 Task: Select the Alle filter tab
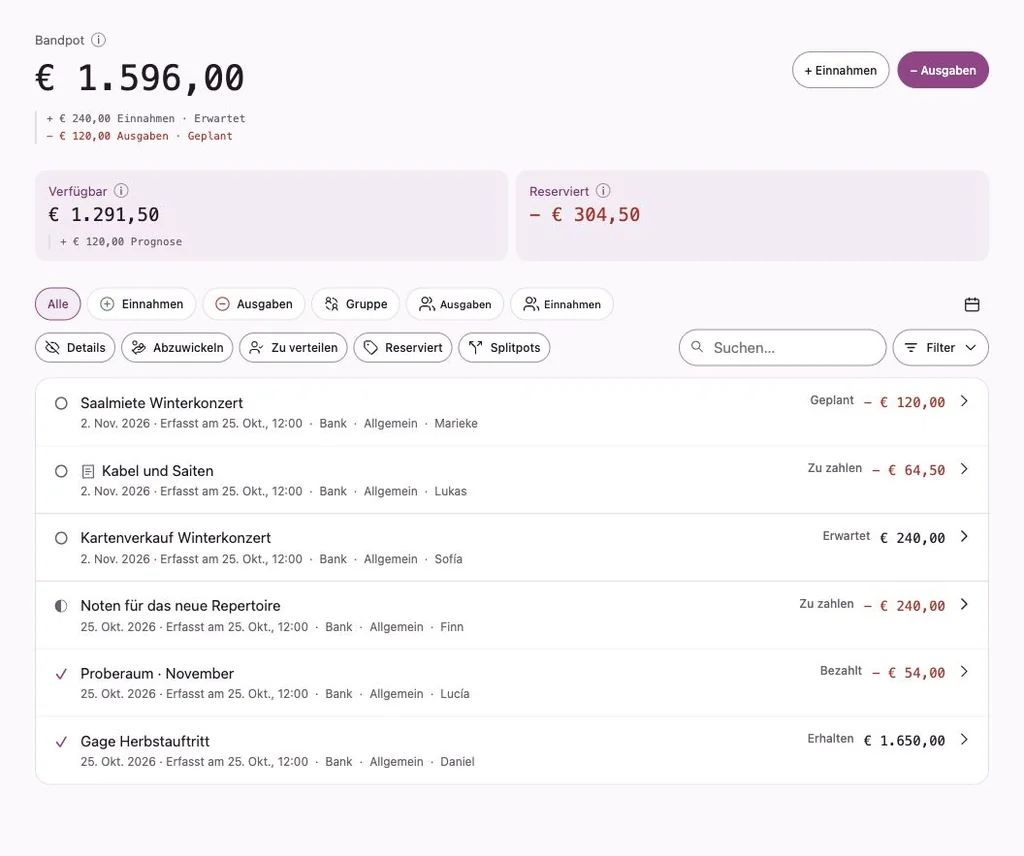point(57,304)
